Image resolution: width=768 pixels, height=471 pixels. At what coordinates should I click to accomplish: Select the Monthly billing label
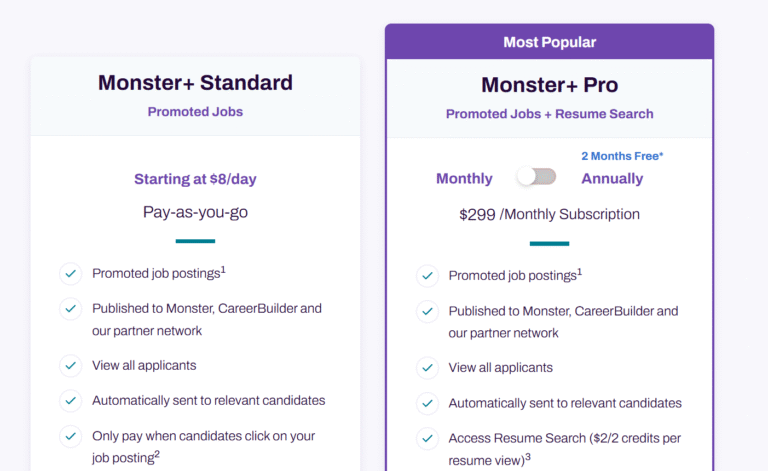click(464, 179)
